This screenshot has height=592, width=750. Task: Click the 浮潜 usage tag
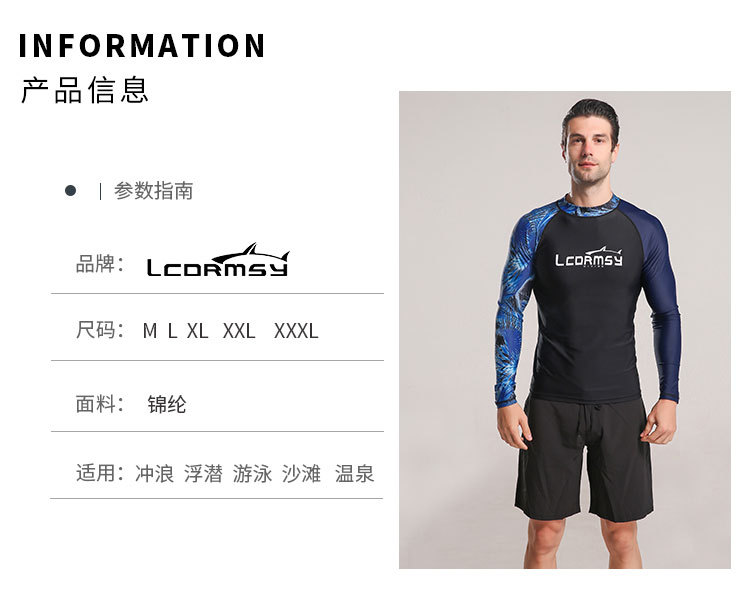[203, 474]
